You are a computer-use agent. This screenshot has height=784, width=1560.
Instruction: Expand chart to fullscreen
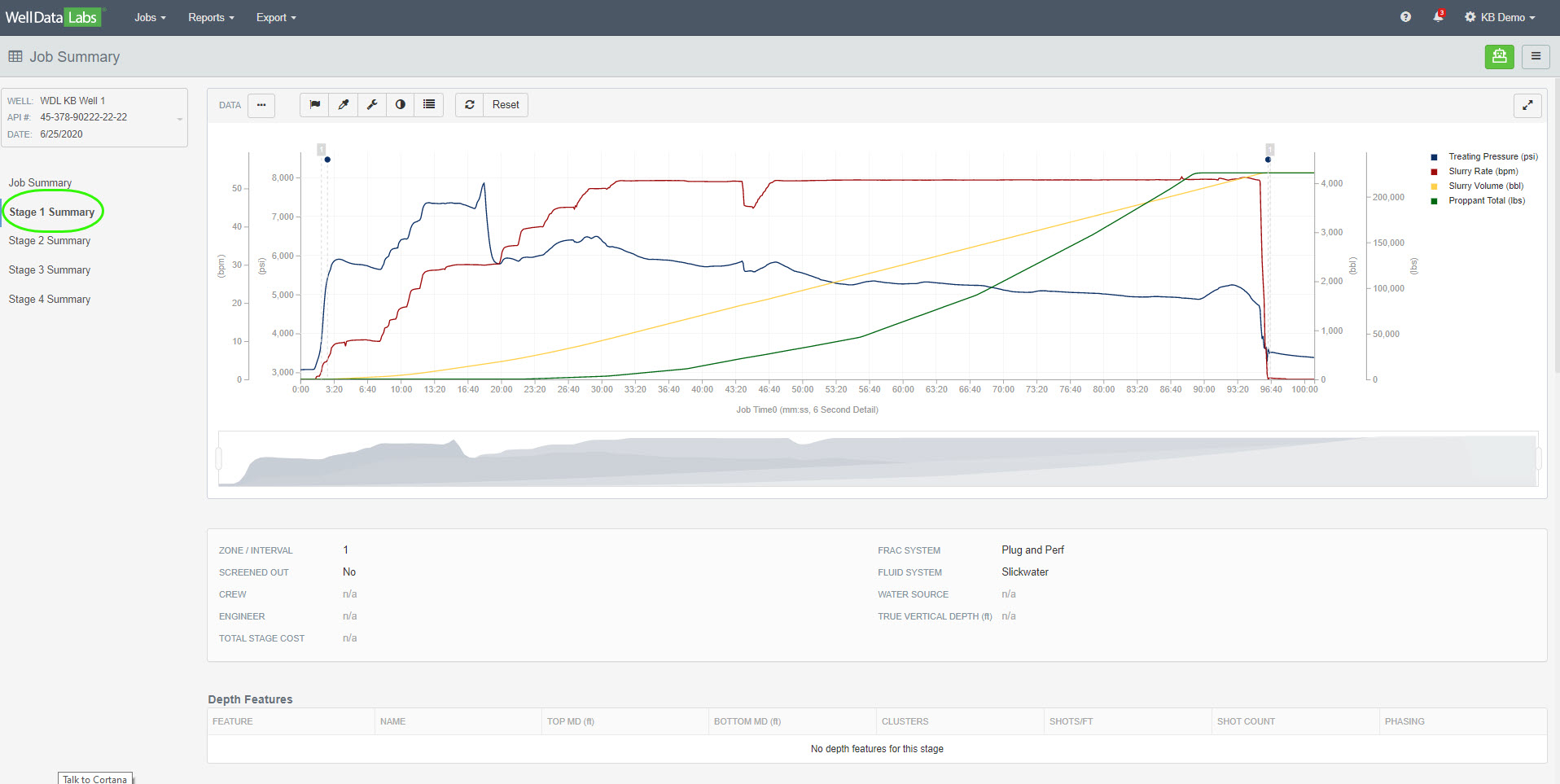(x=1527, y=105)
